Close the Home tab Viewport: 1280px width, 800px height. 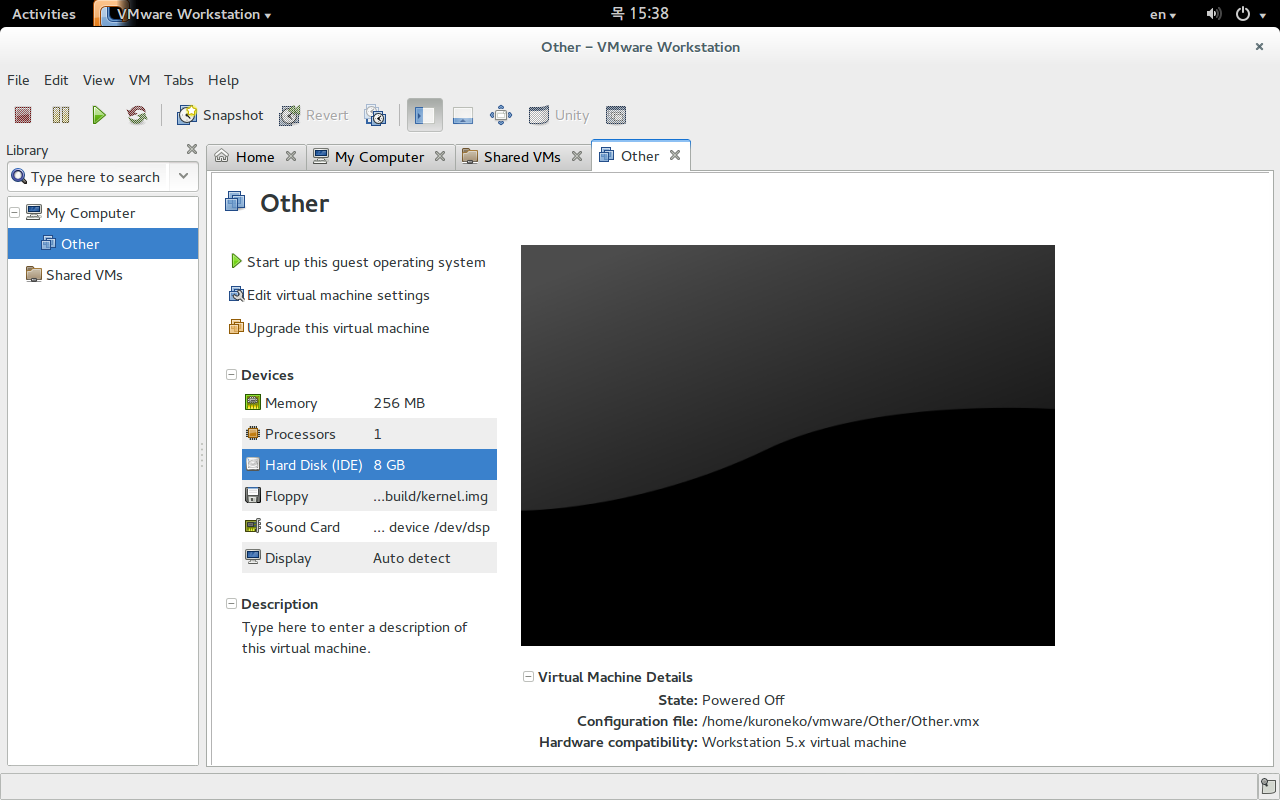click(291, 156)
